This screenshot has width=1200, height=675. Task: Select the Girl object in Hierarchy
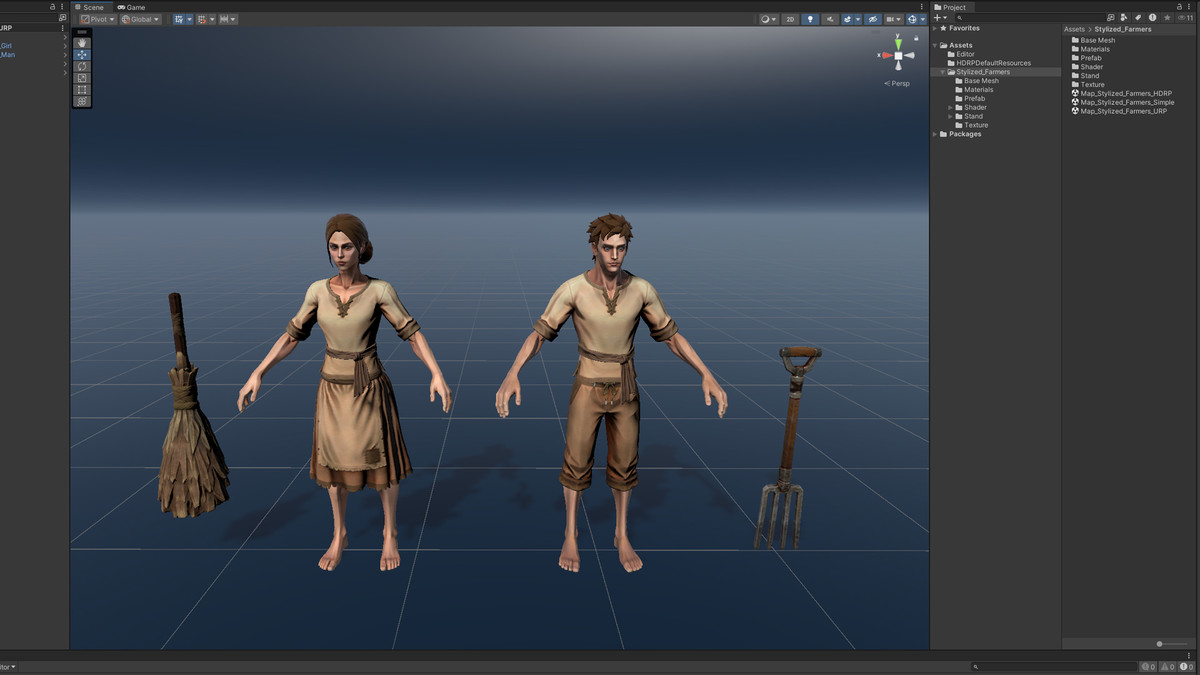point(6,45)
